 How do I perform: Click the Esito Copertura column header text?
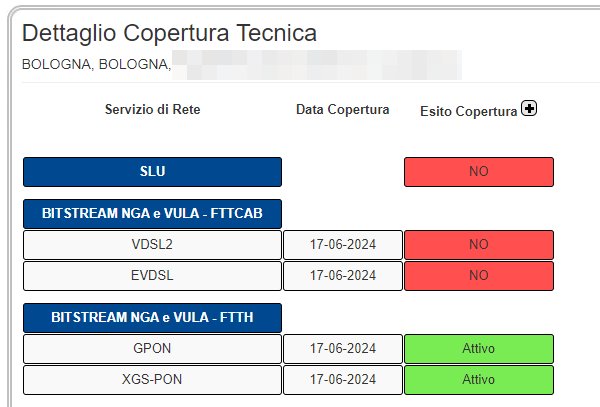coord(469,111)
